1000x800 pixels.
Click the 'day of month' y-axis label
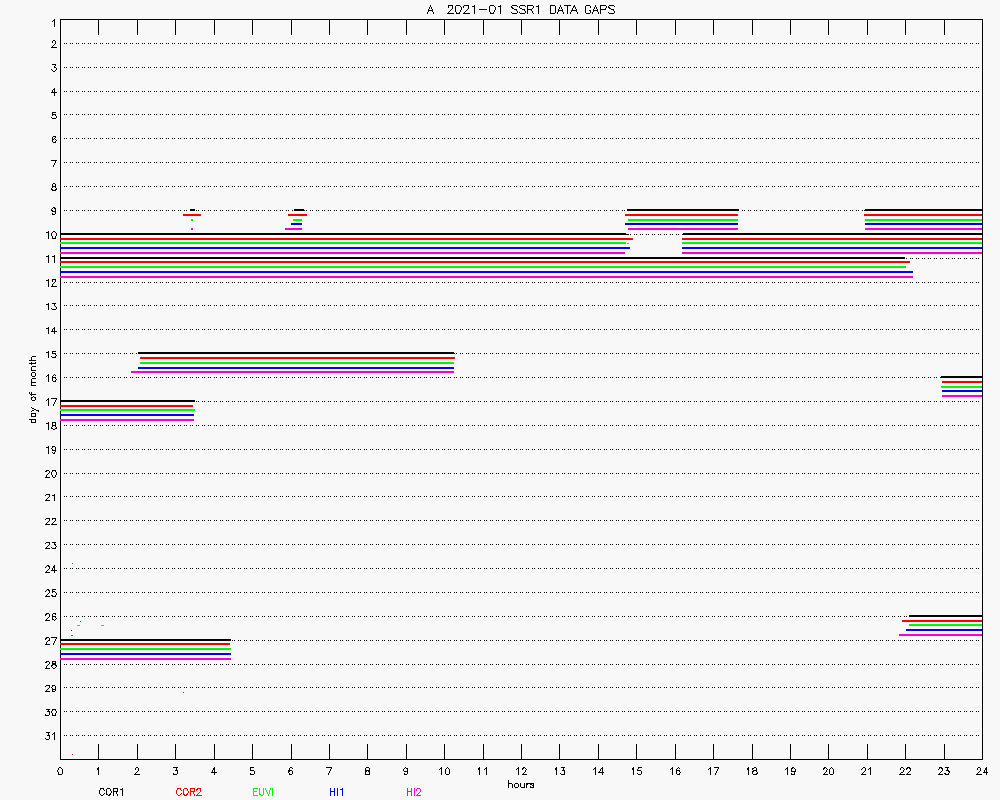coord(33,388)
